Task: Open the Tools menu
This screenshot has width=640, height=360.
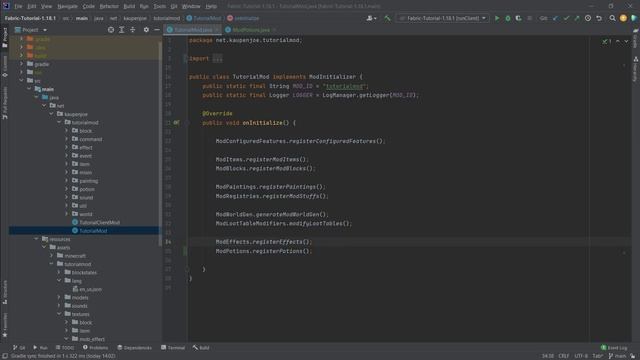Action: pyautogui.click(x=160, y=7)
